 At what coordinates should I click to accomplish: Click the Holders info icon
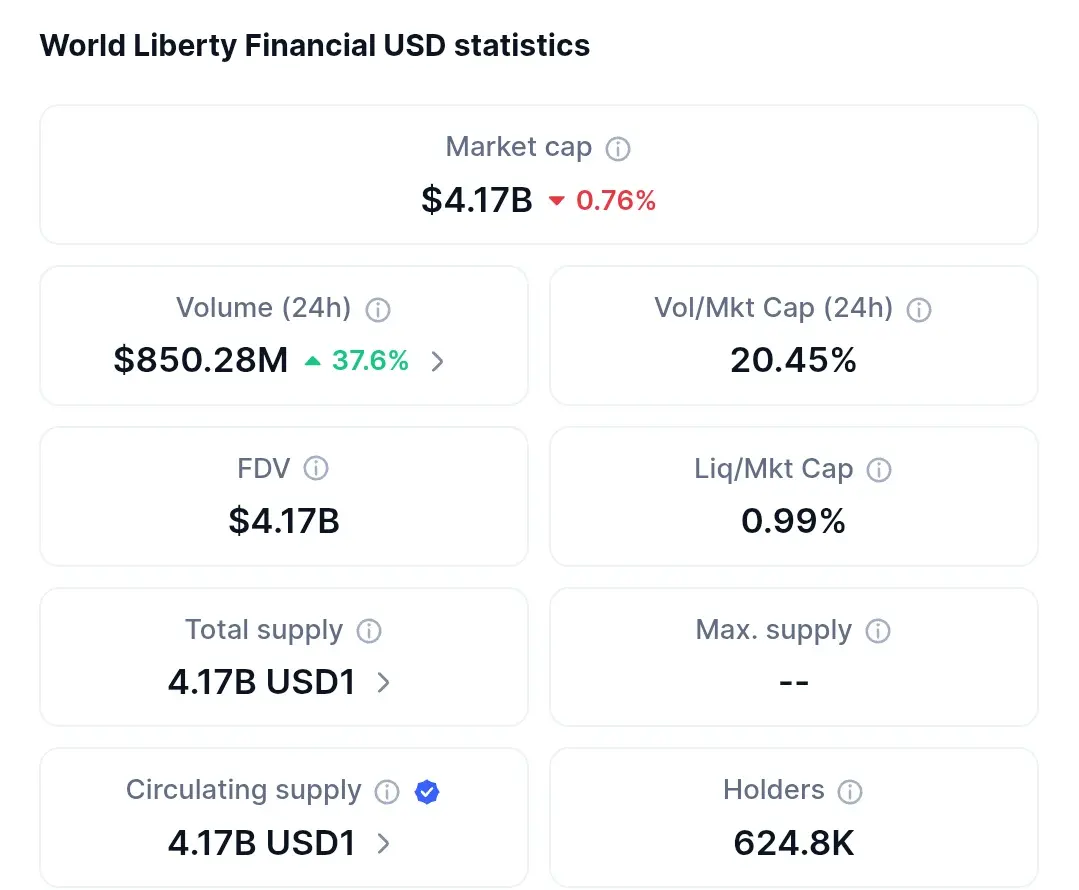point(849,792)
